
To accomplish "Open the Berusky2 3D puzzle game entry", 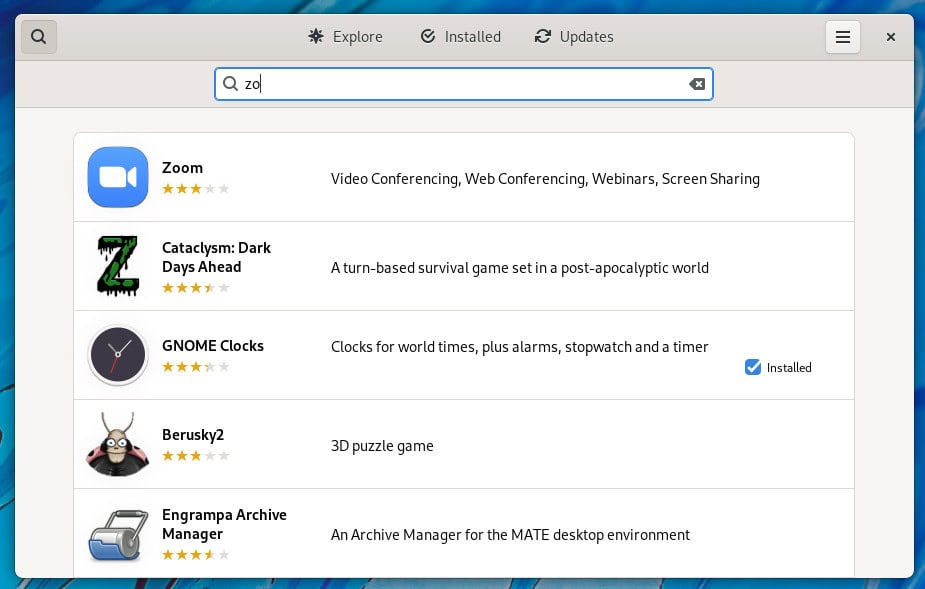I will (x=464, y=444).
